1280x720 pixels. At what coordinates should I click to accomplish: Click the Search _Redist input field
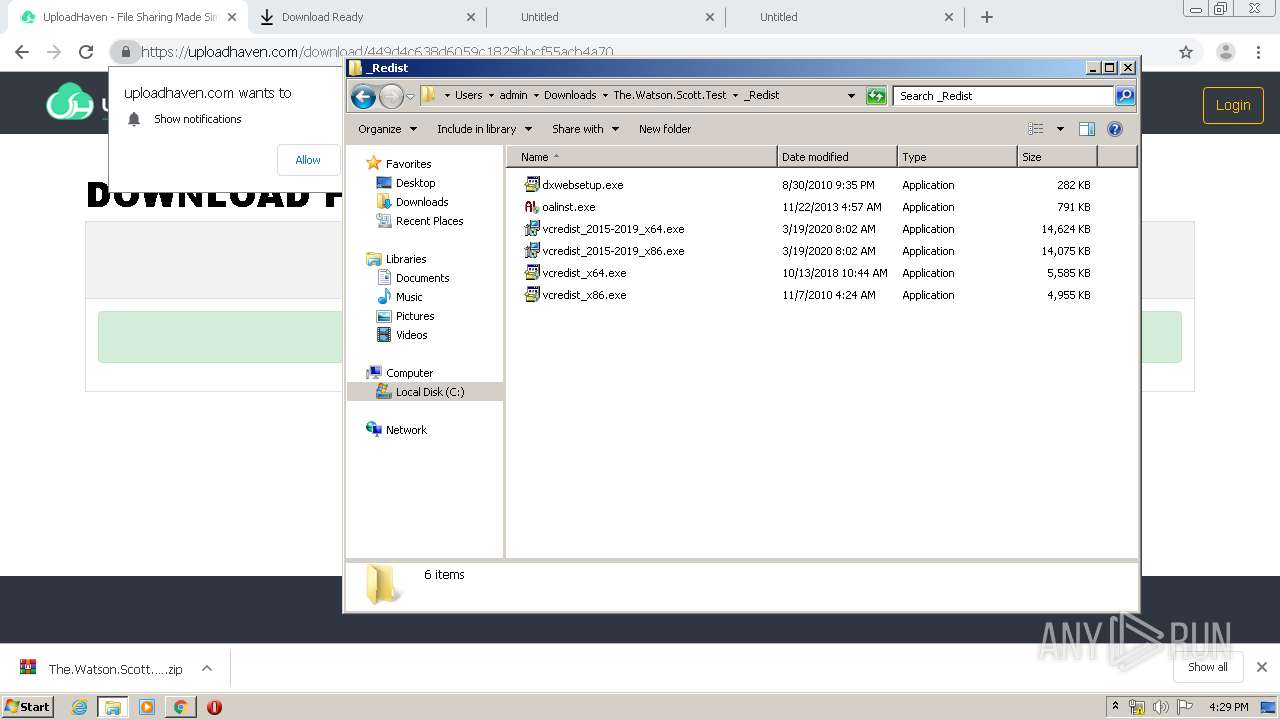1003,96
